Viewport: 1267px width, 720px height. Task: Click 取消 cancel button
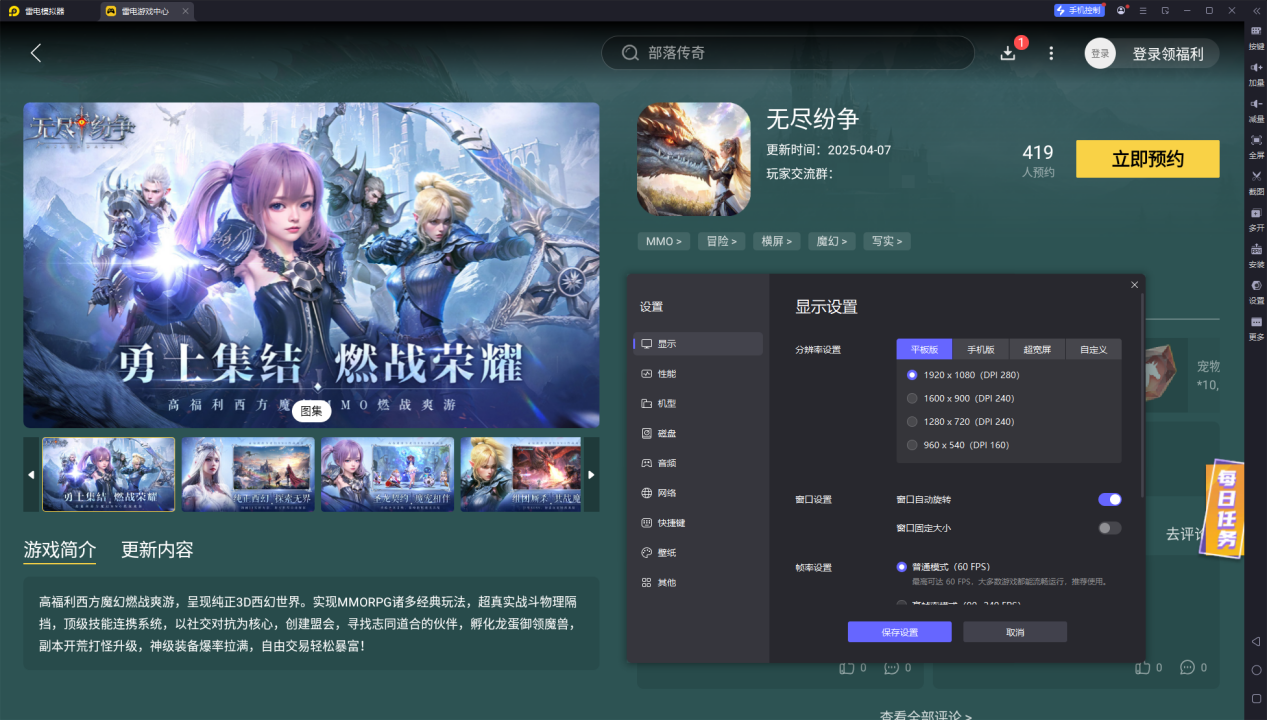[x=1015, y=632]
